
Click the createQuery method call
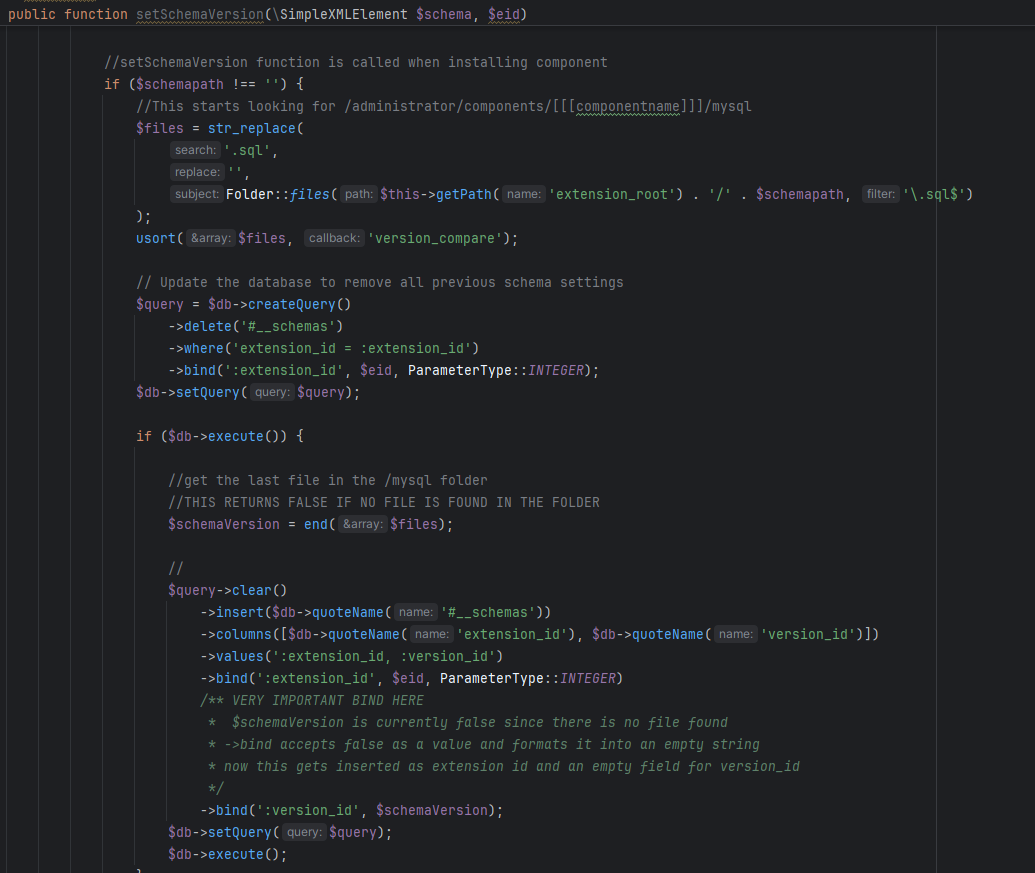pos(292,305)
